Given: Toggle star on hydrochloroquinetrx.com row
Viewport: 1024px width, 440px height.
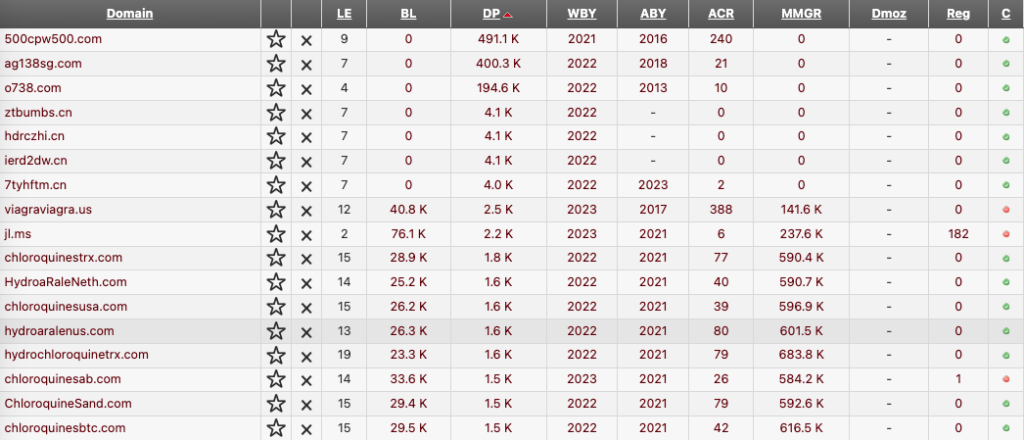Looking at the screenshot, I should pos(276,356).
